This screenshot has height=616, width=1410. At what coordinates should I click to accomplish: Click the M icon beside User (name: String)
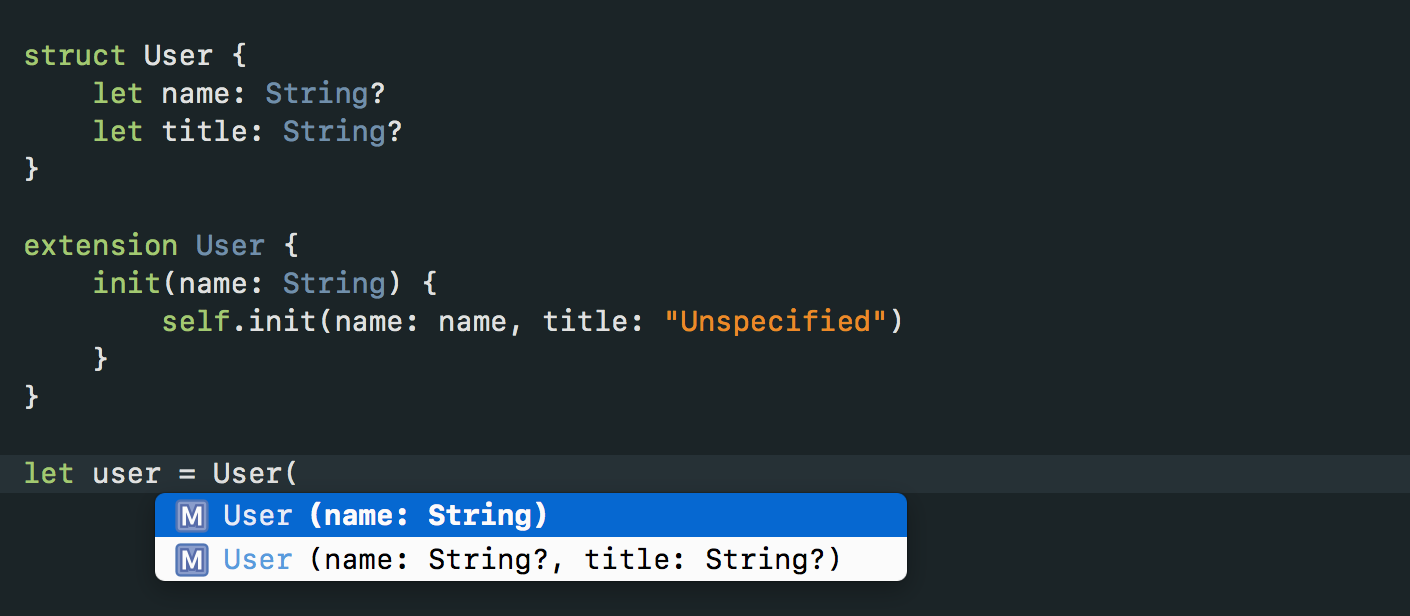pos(191,516)
